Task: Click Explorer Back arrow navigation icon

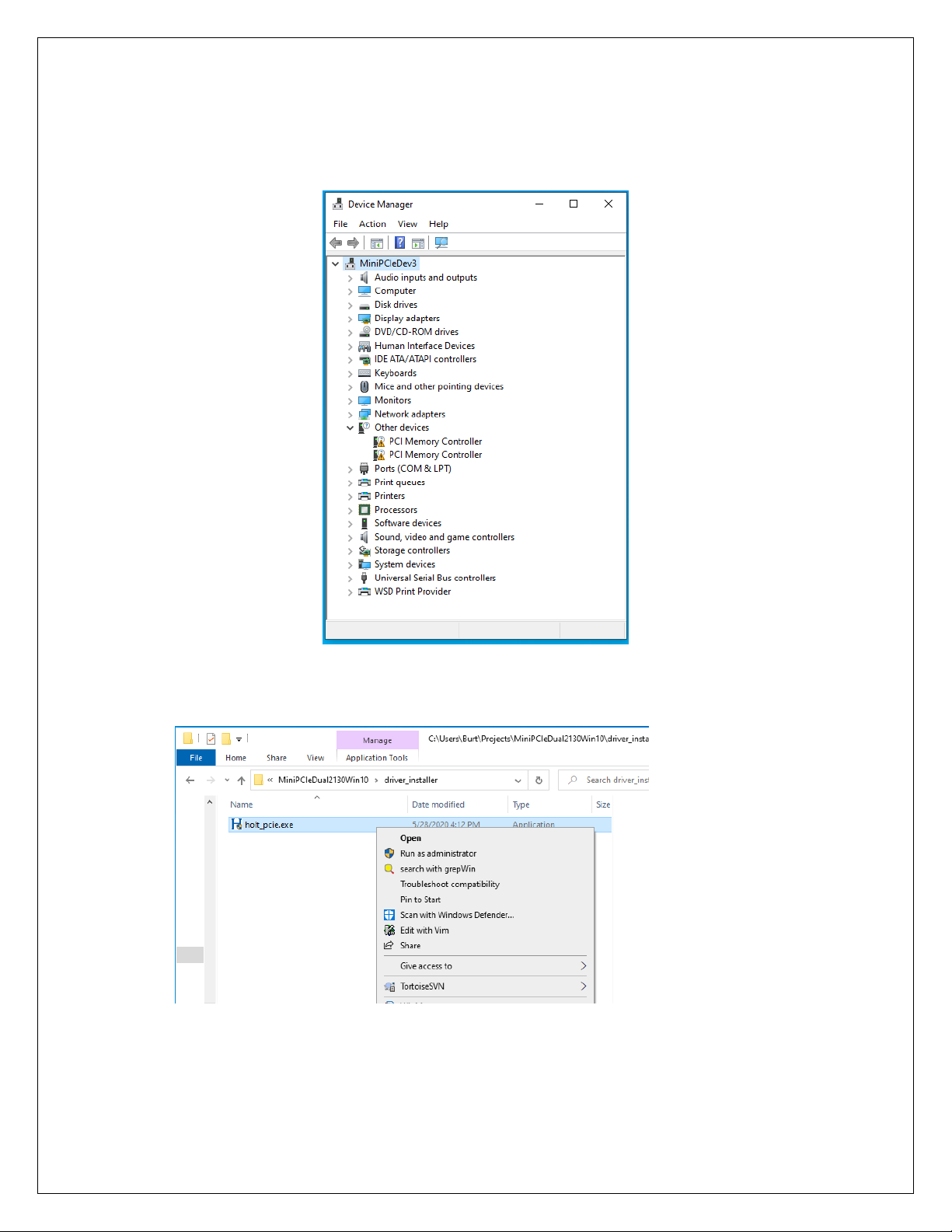Action: 190,780
